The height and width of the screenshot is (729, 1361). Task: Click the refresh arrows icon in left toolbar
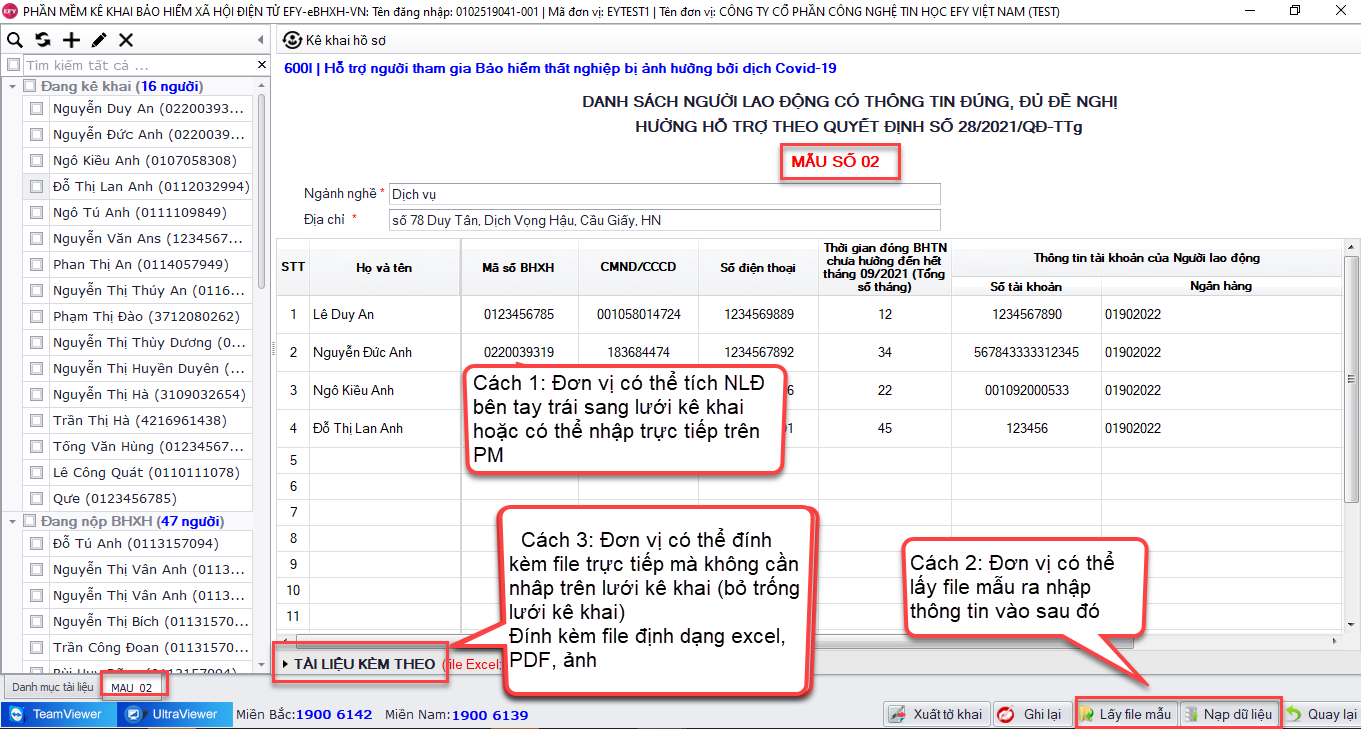(x=43, y=40)
